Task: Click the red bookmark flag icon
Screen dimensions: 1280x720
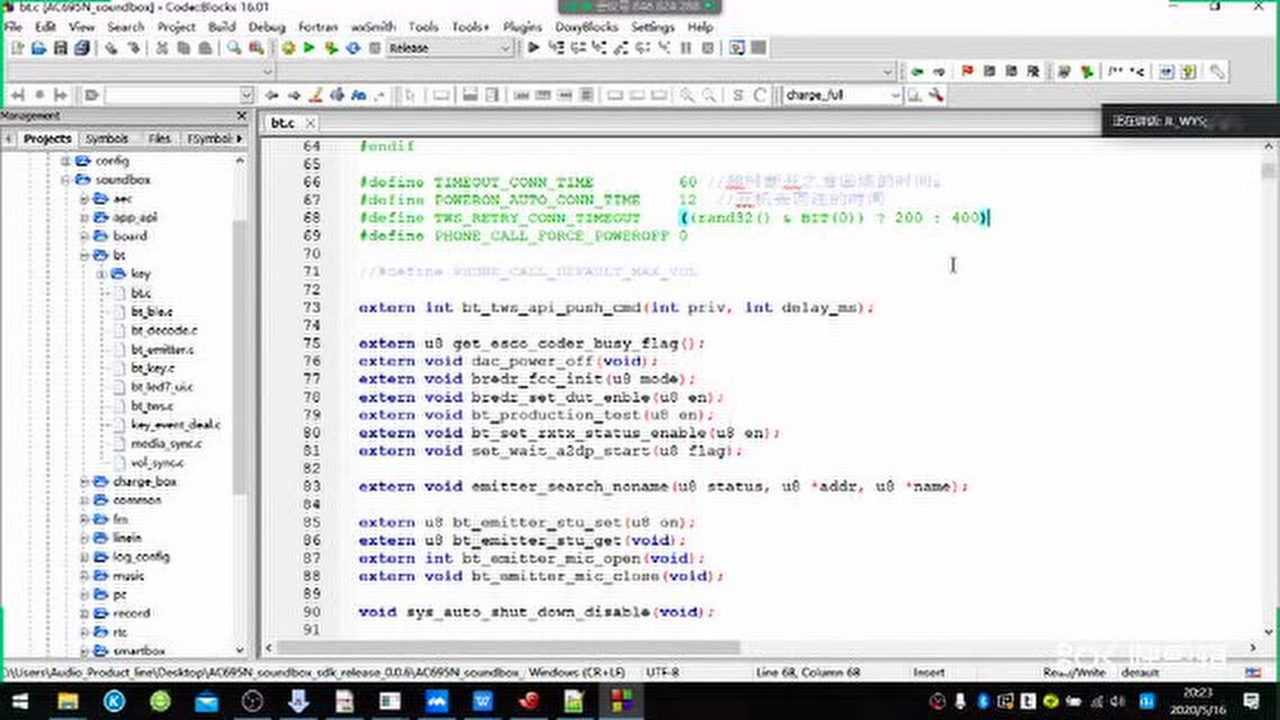Action: 967,72
